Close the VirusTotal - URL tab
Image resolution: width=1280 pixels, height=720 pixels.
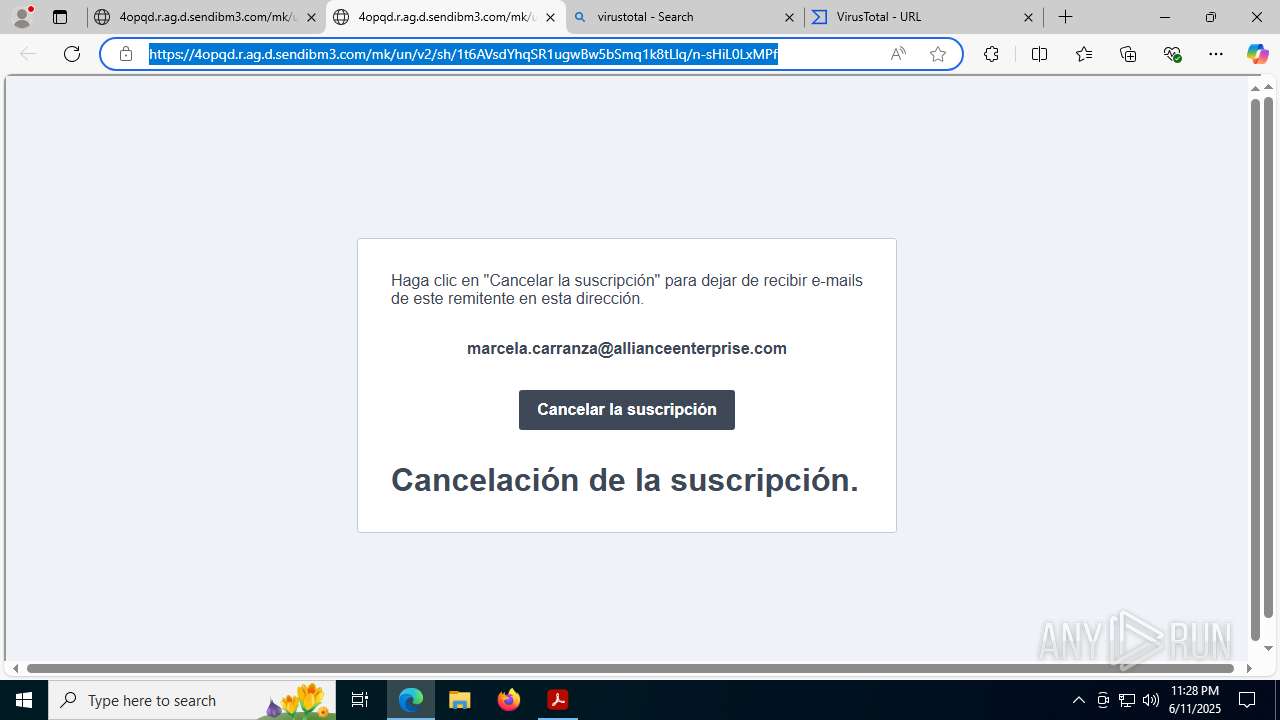[x=1028, y=17]
